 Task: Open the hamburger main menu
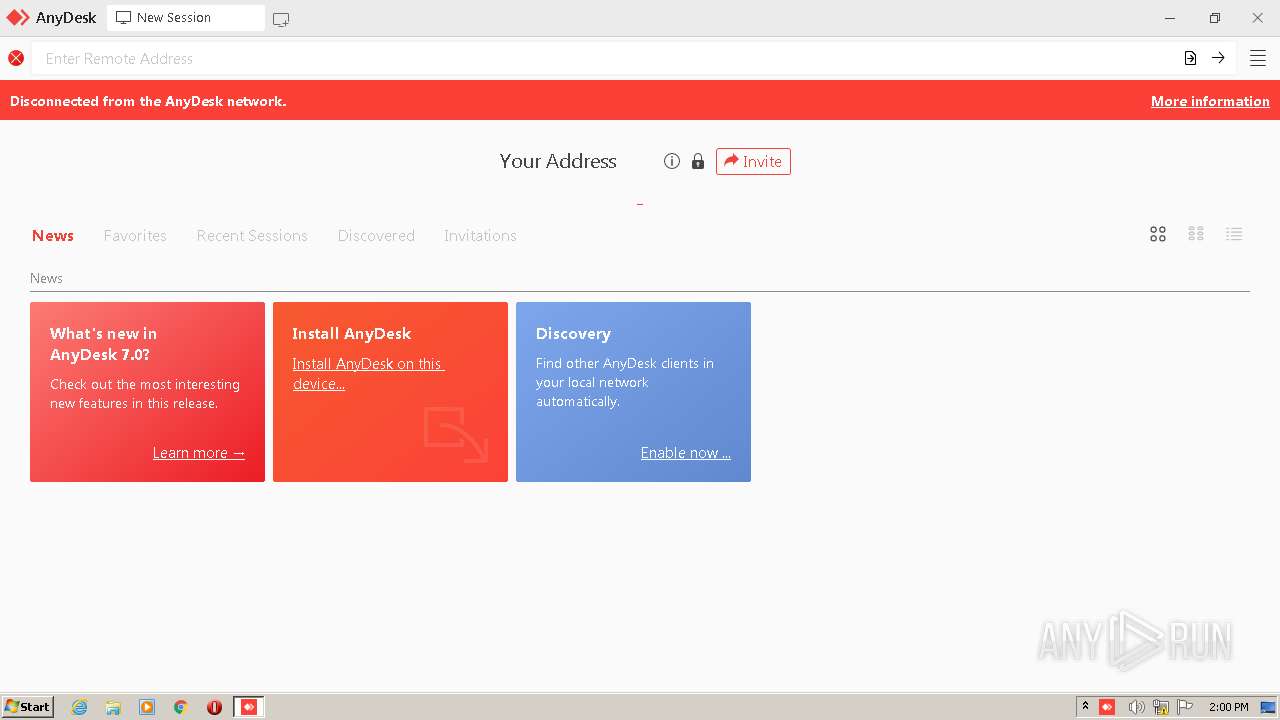pos(1258,58)
